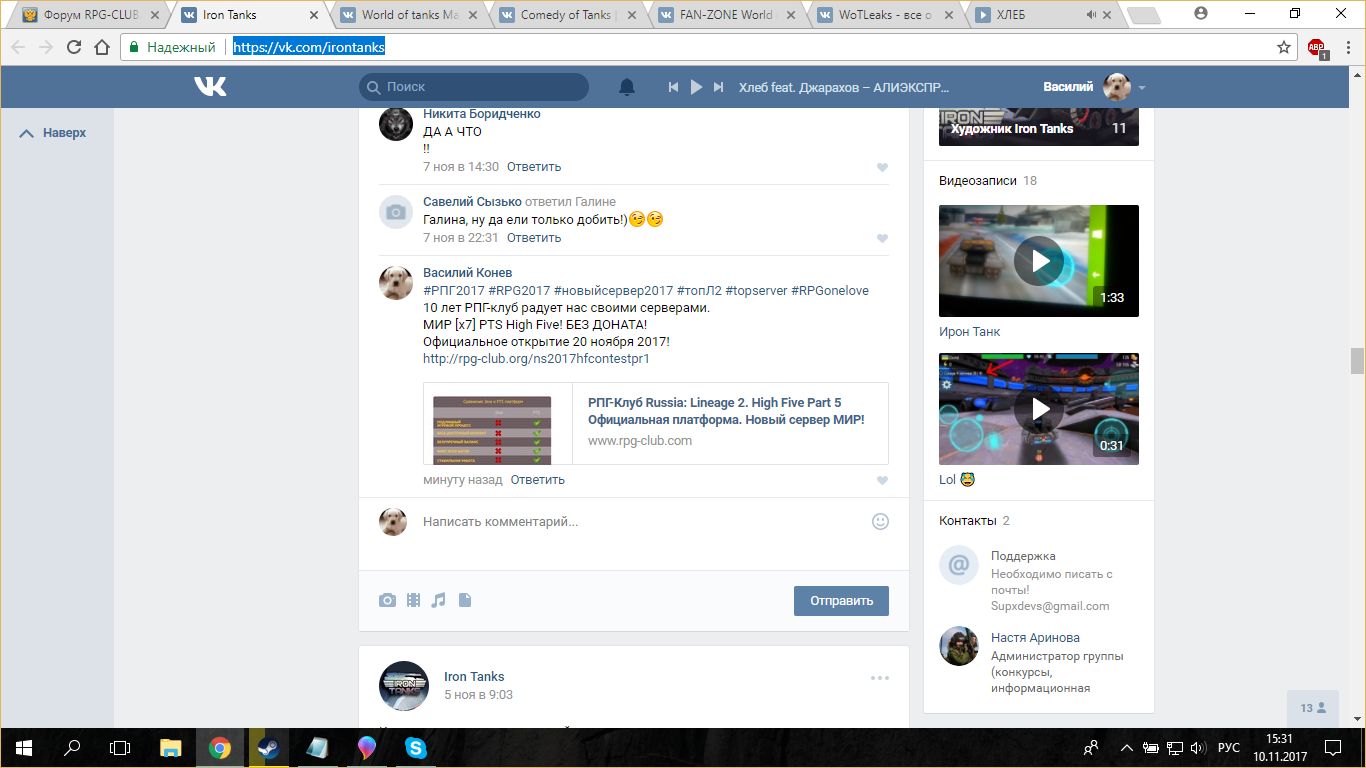Open Skype from the taskbar
This screenshot has width=1366, height=768.
pos(415,748)
